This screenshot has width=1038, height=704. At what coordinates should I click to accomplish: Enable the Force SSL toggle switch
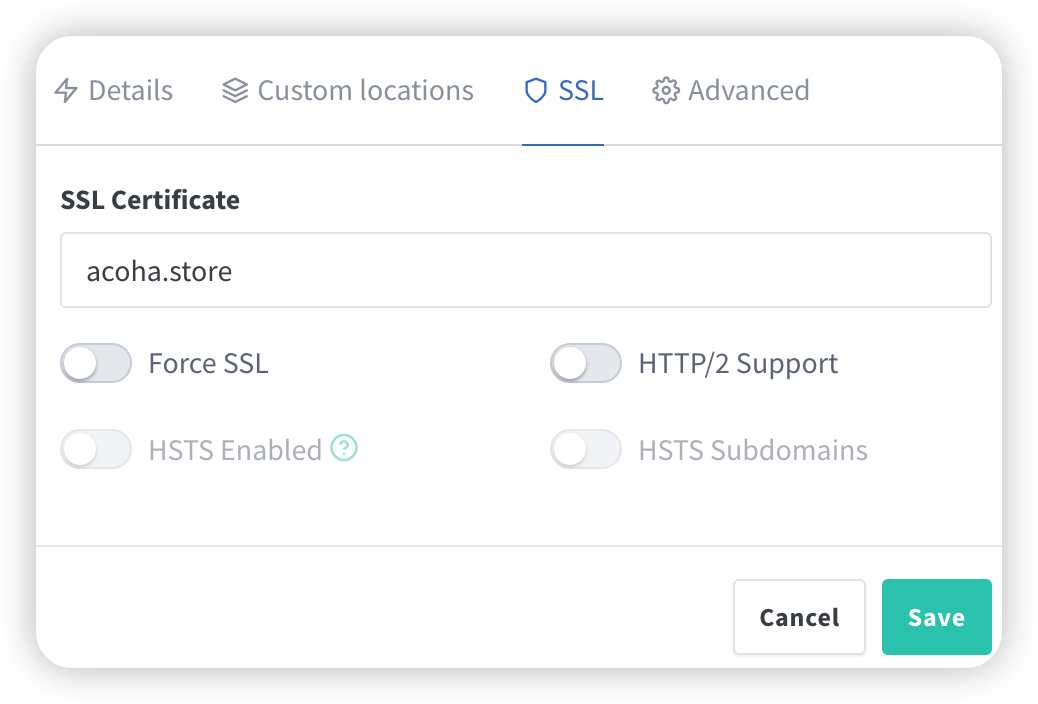tap(96, 363)
